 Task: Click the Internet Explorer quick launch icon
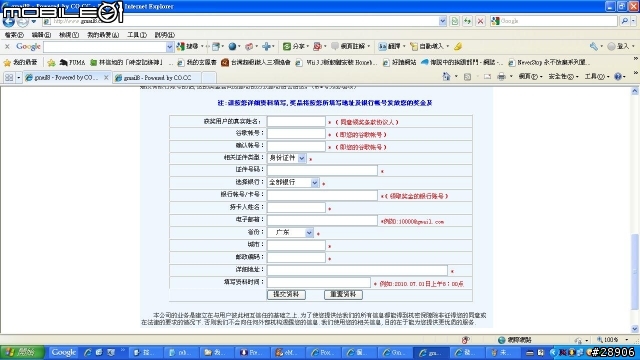[87, 352]
